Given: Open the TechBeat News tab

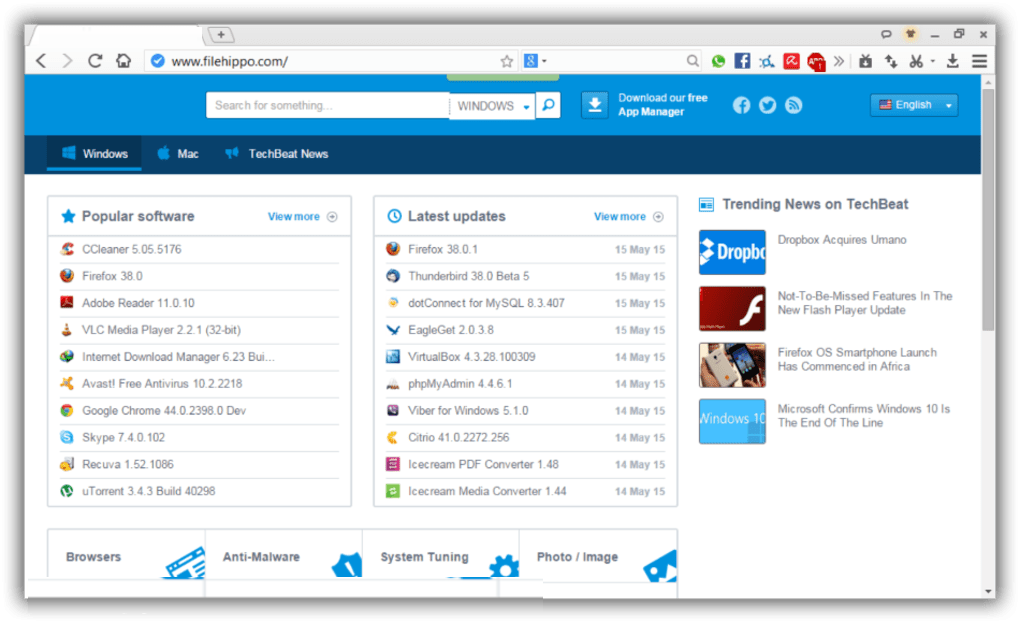Looking at the screenshot, I should (276, 153).
